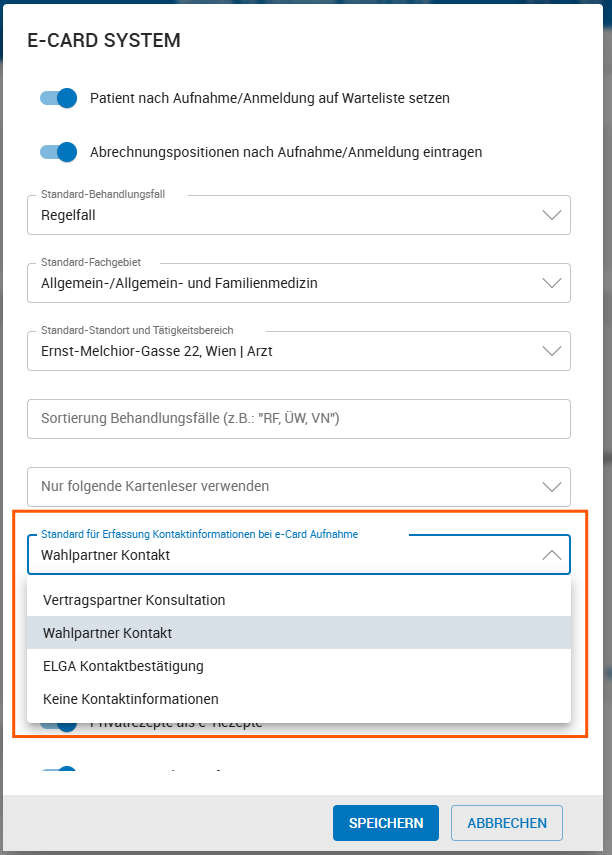Click the upward chevron above the contact options list
This screenshot has height=855, width=612.
(551, 554)
